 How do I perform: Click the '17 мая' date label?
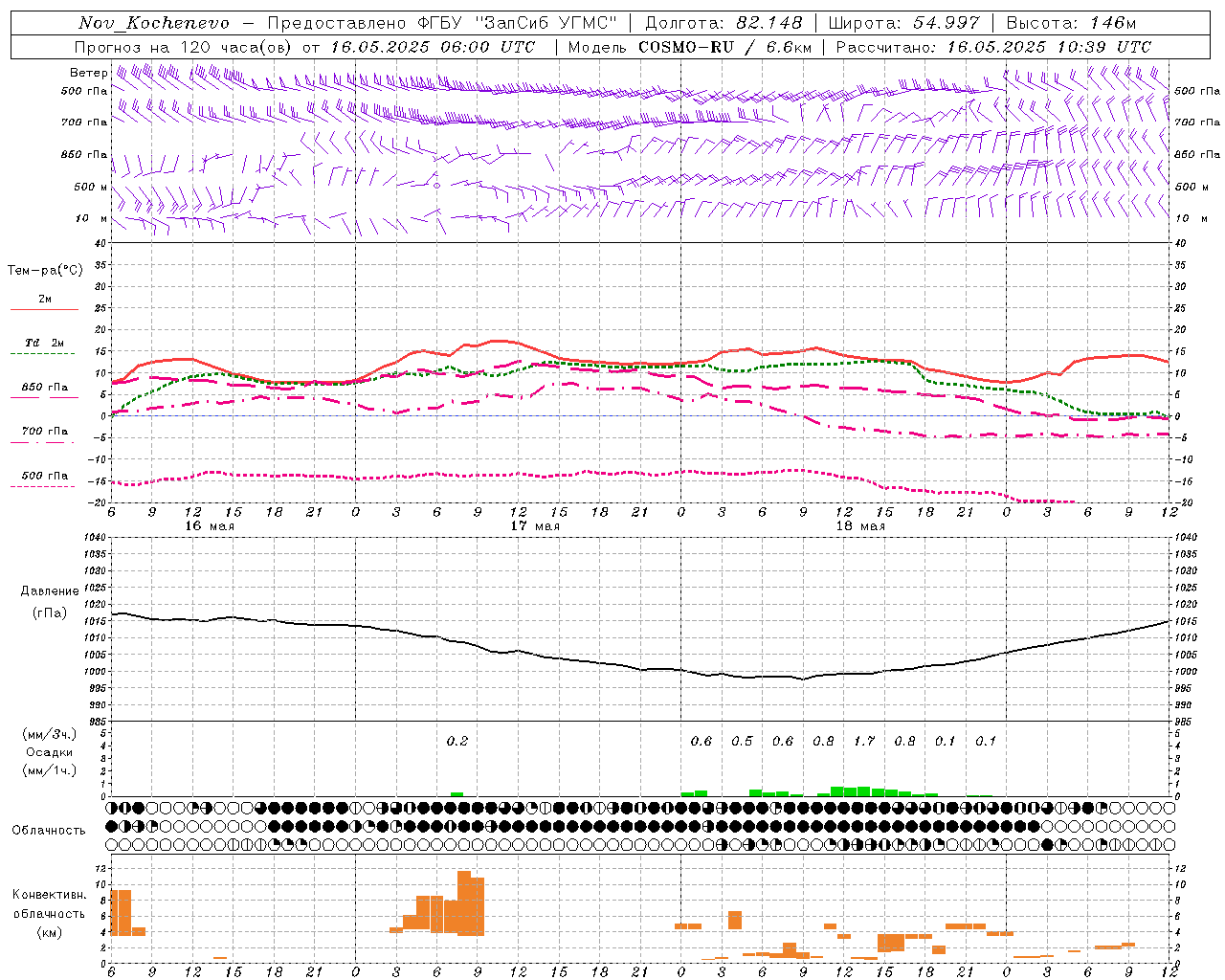[535, 526]
